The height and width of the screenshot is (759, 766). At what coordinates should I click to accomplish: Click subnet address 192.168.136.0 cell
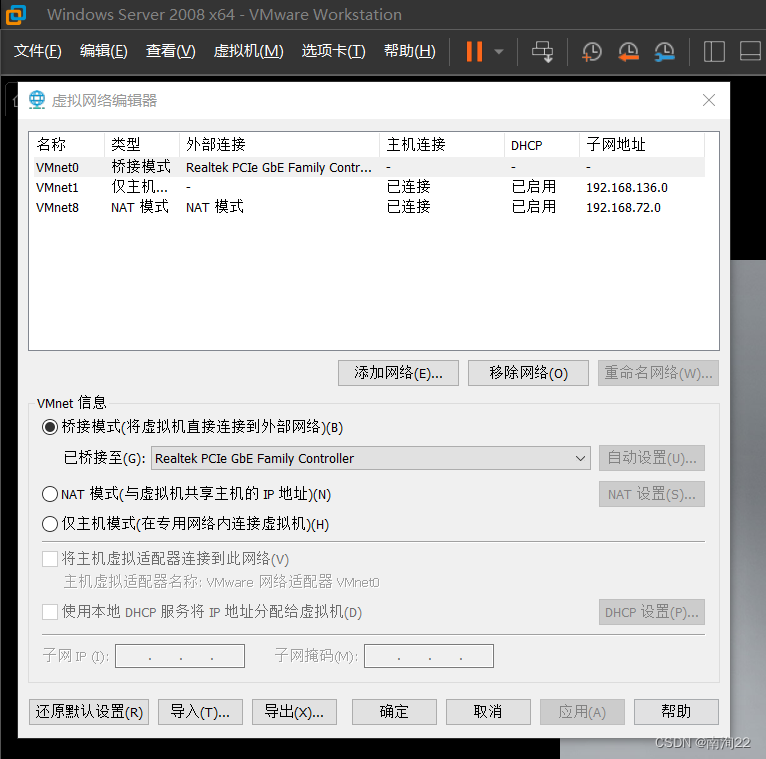point(627,188)
